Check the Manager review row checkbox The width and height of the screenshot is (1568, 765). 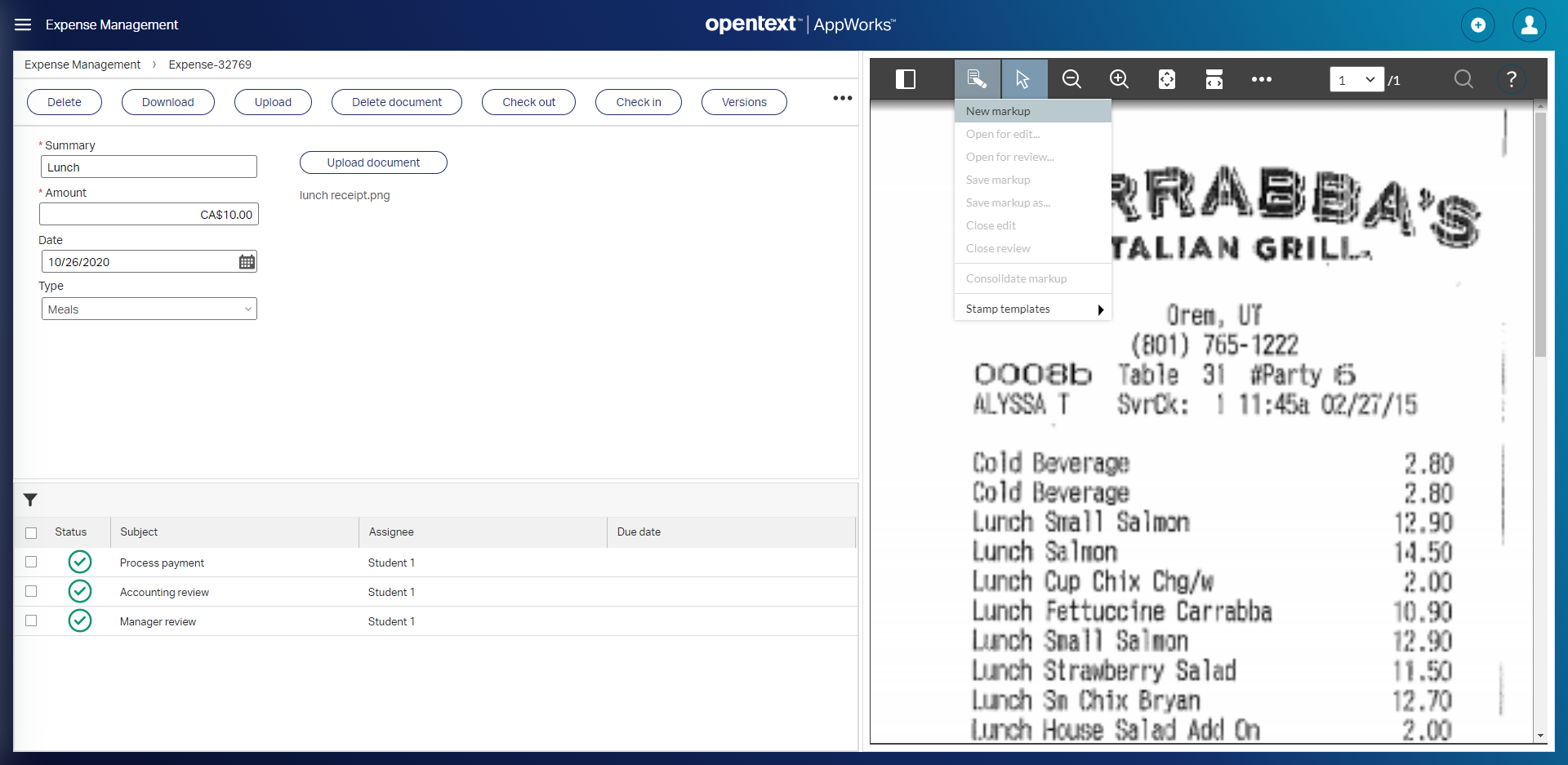pos(31,620)
